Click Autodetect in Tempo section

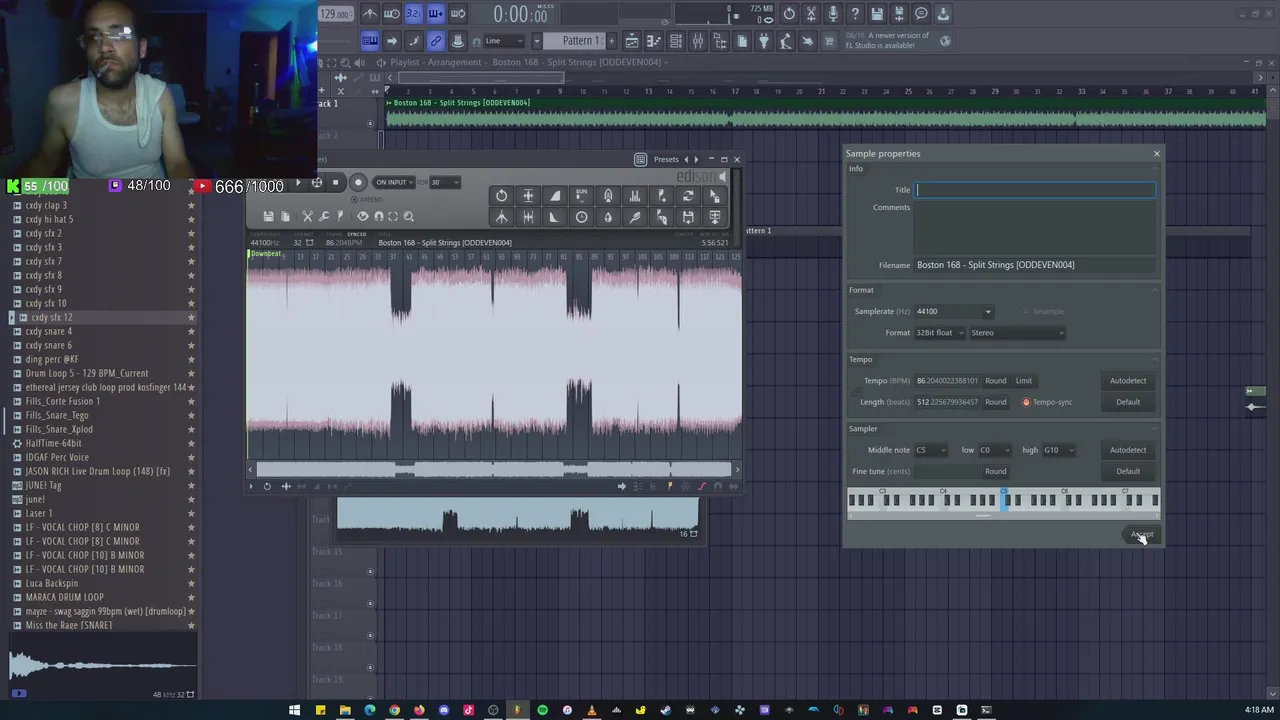point(1128,381)
